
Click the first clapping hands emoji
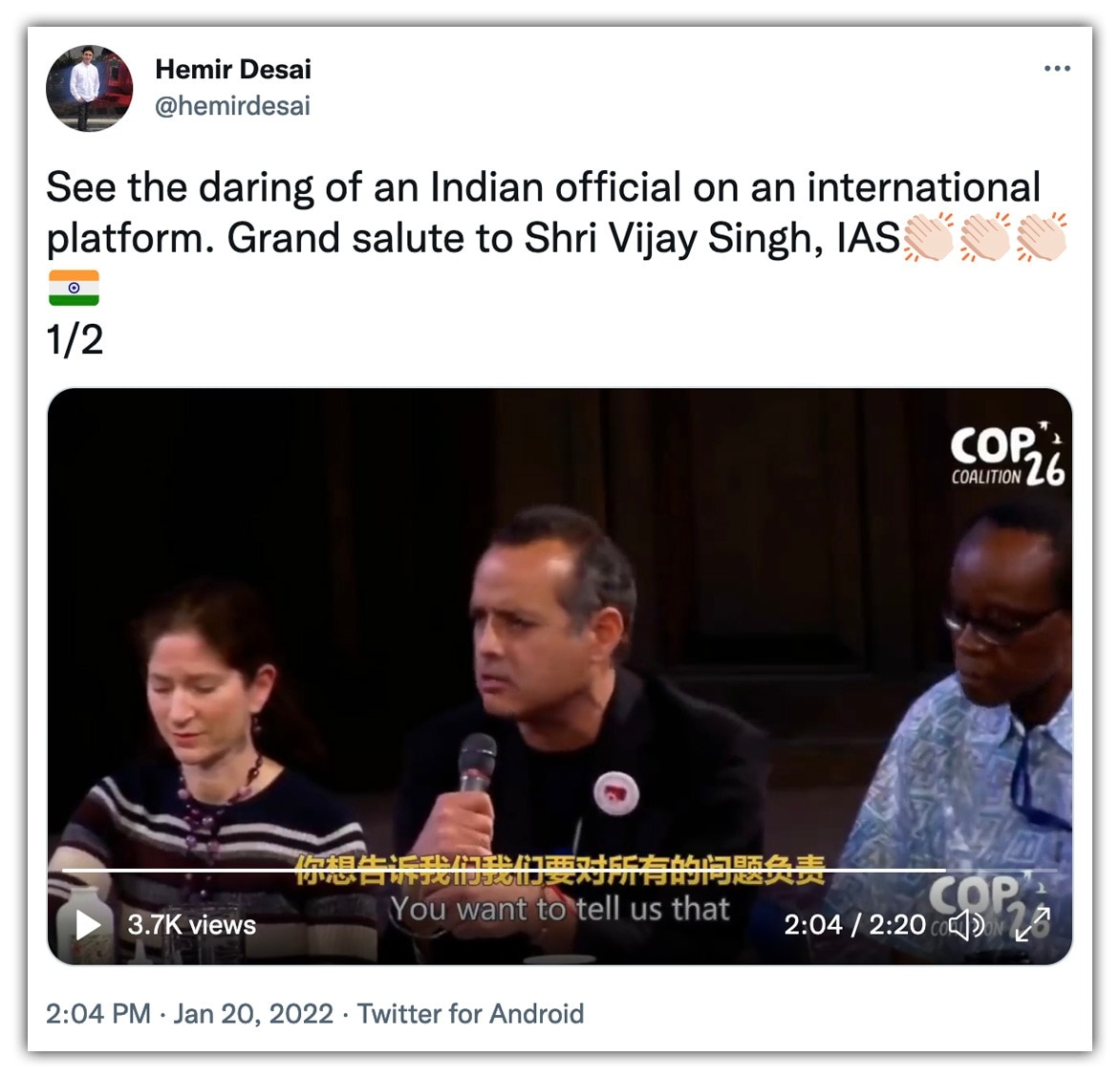tap(929, 237)
